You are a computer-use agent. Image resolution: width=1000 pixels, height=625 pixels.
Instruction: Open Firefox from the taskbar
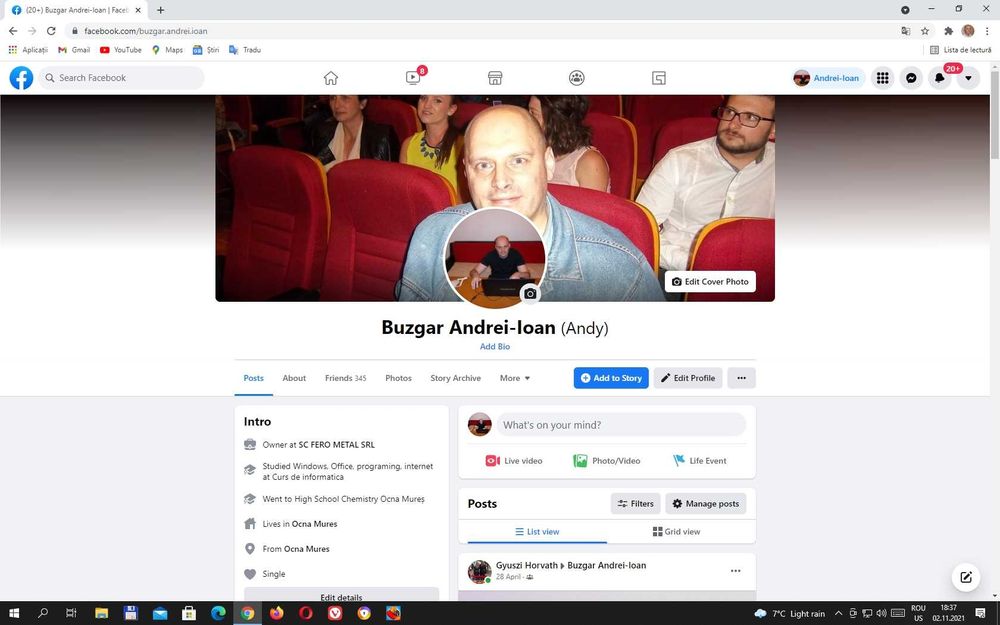[276, 613]
